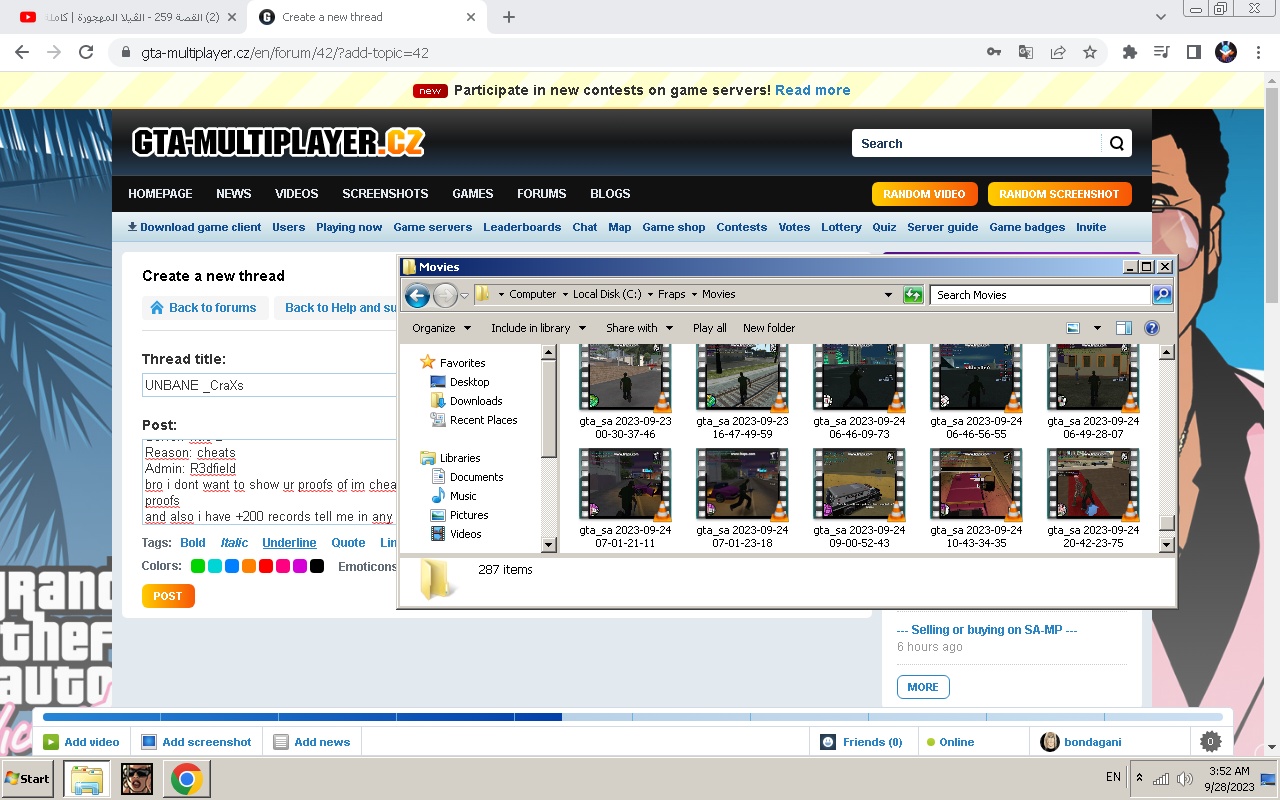Click the change view icon in Explorer

(1073, 328)
